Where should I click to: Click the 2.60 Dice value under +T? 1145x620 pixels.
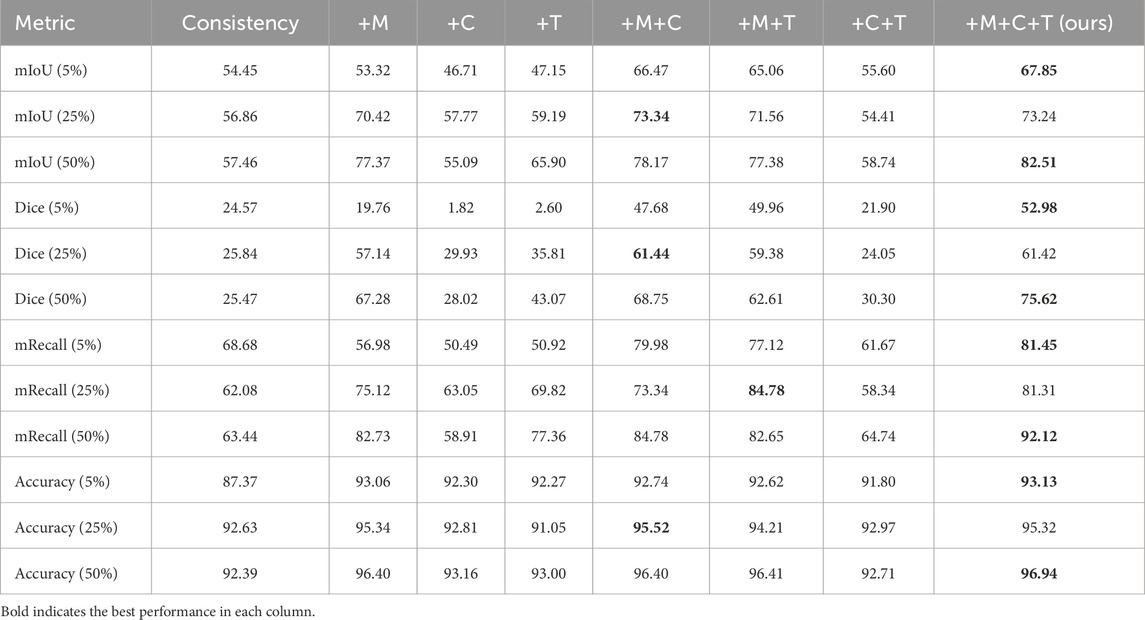[548, 208]
